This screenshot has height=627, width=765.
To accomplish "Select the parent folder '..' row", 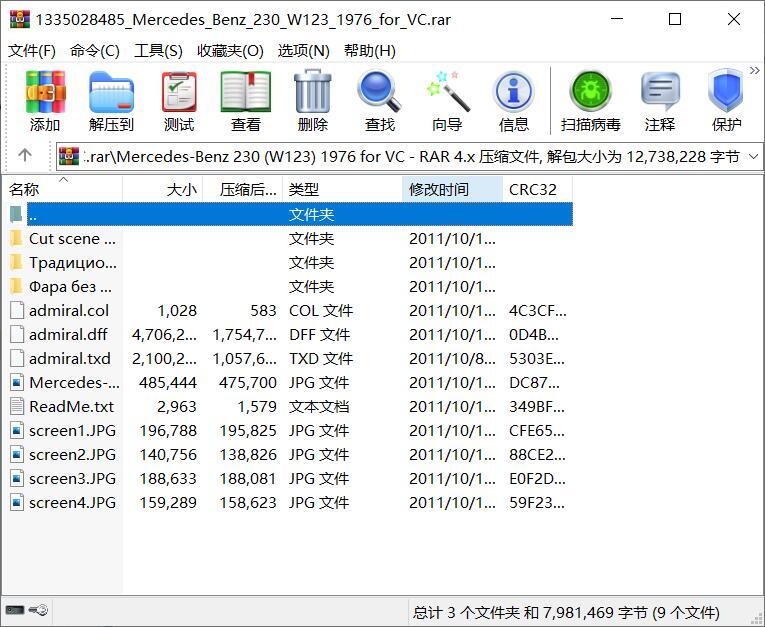I will point(290,214).
